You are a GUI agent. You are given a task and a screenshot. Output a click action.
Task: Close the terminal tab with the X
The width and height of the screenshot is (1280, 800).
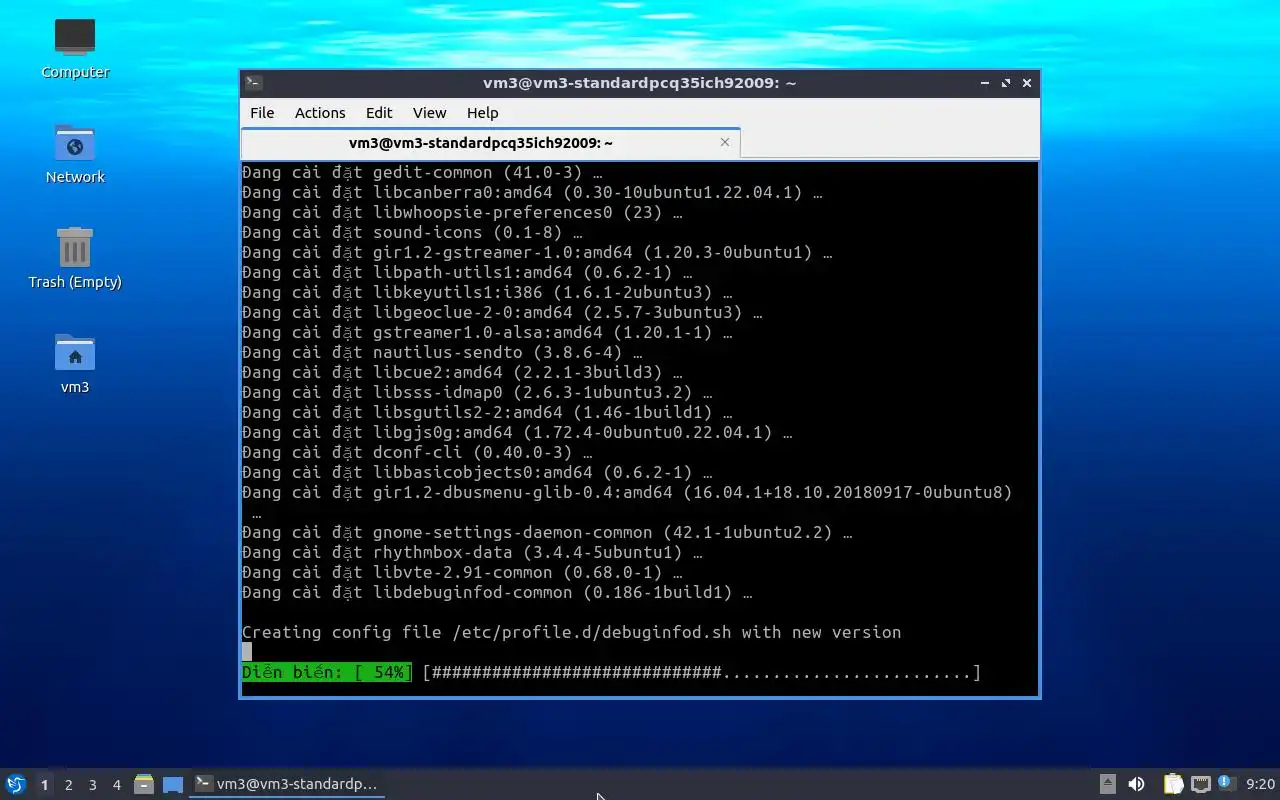pos(725,142)
